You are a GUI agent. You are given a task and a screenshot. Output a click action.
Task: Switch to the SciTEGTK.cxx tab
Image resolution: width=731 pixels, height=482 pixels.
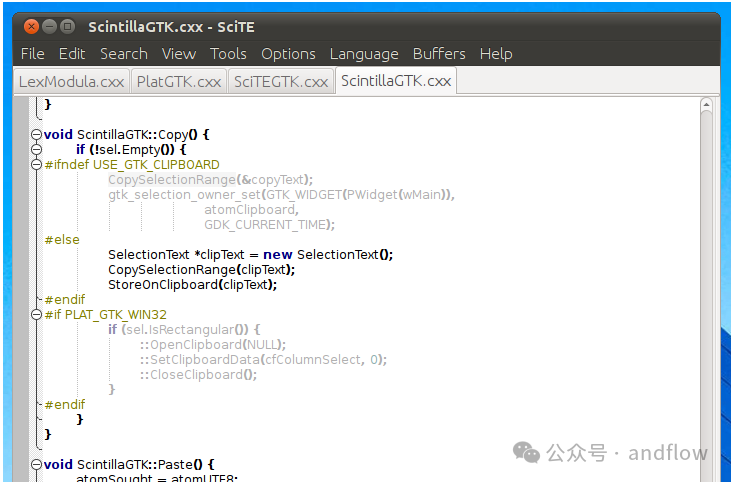click(x=281, y=82)
